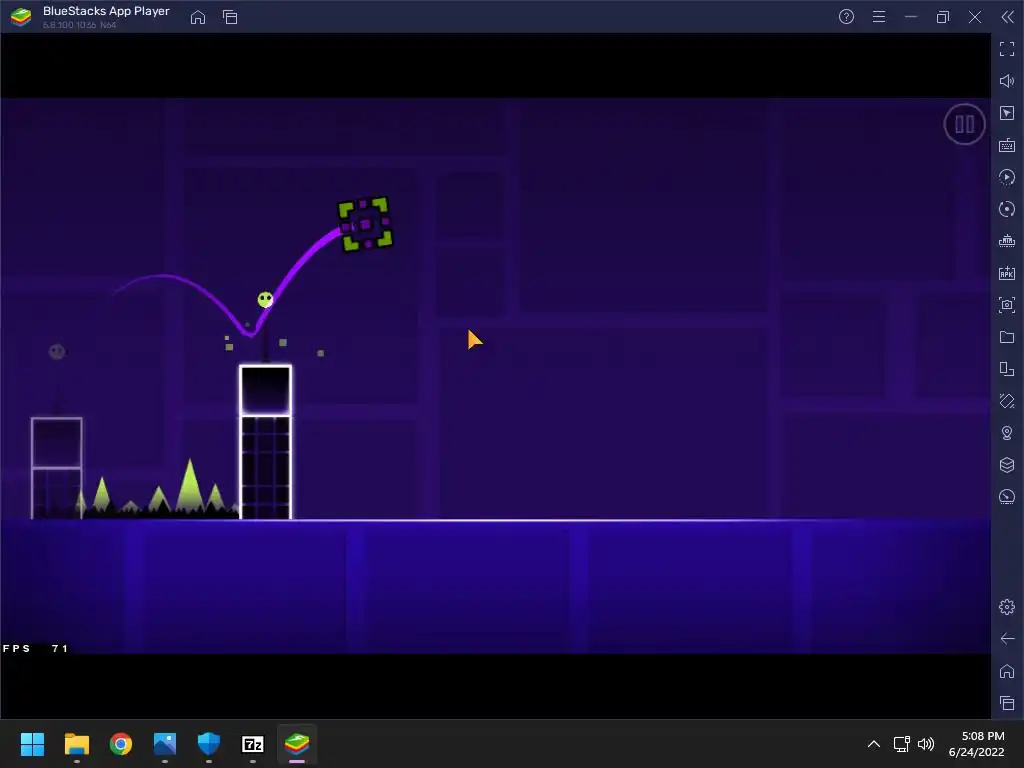1024x768 pixels.
Task: Open 7-Zip from the taskbar
Action: pyautogui.click(x=253, y=744)
